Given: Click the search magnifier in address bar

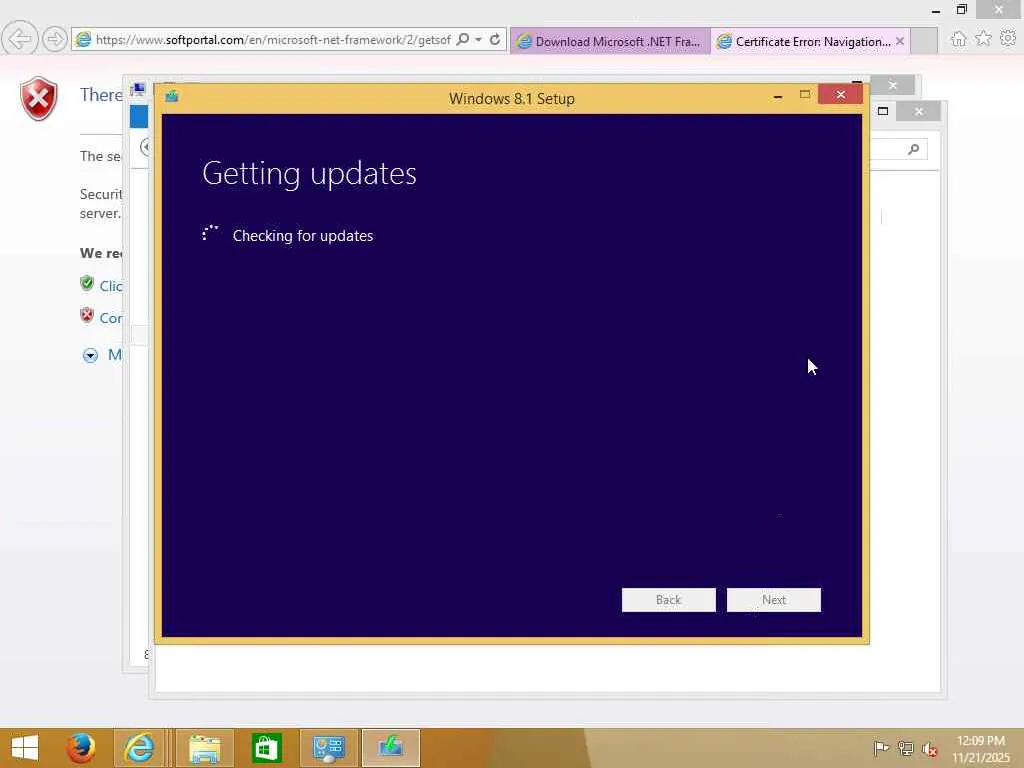Looking at the screenshot, I should point(463,39).
